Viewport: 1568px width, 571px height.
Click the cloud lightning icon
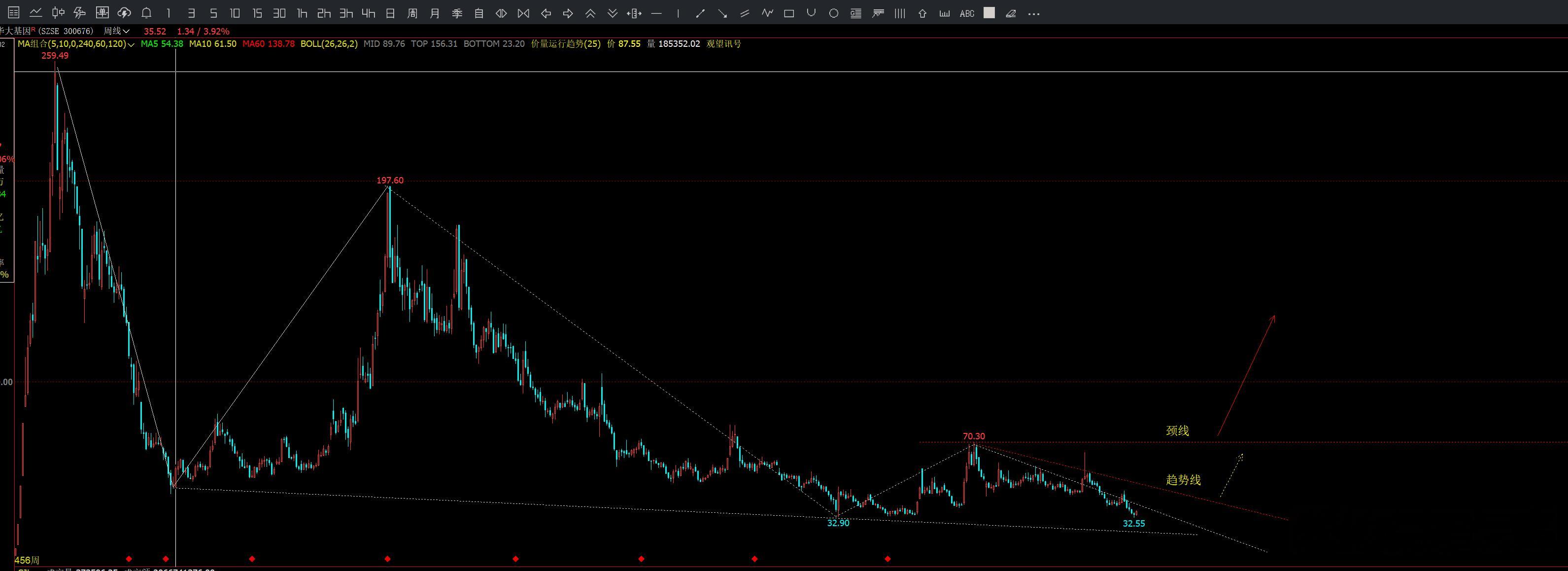124,13
